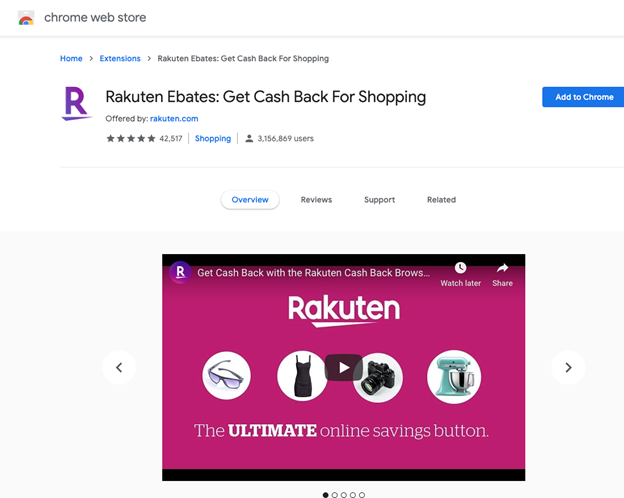Open the Related tab
This screenshot has width=624, height=498.
coord(441,200)
